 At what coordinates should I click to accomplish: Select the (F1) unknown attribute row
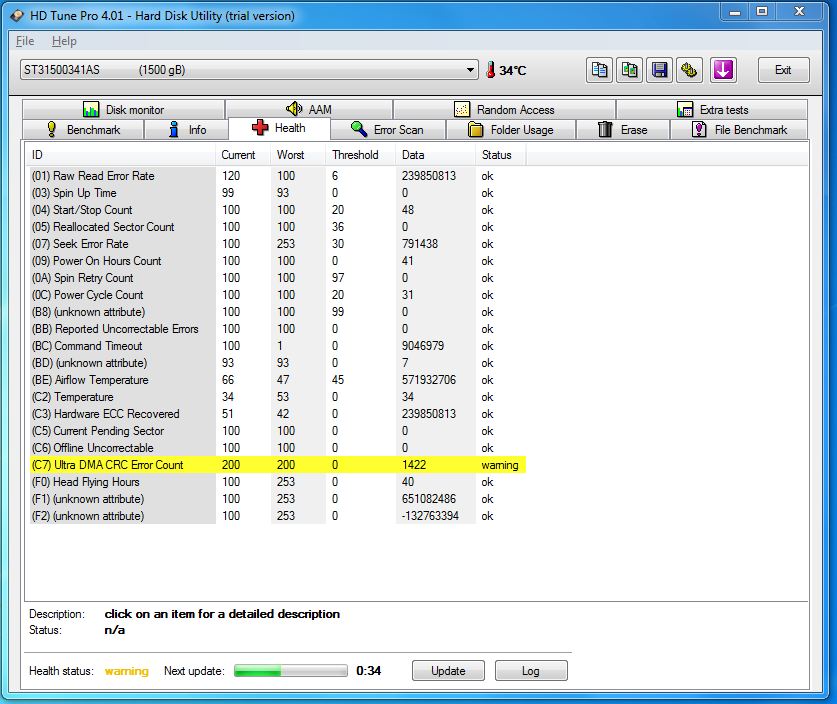click(278, 499)
